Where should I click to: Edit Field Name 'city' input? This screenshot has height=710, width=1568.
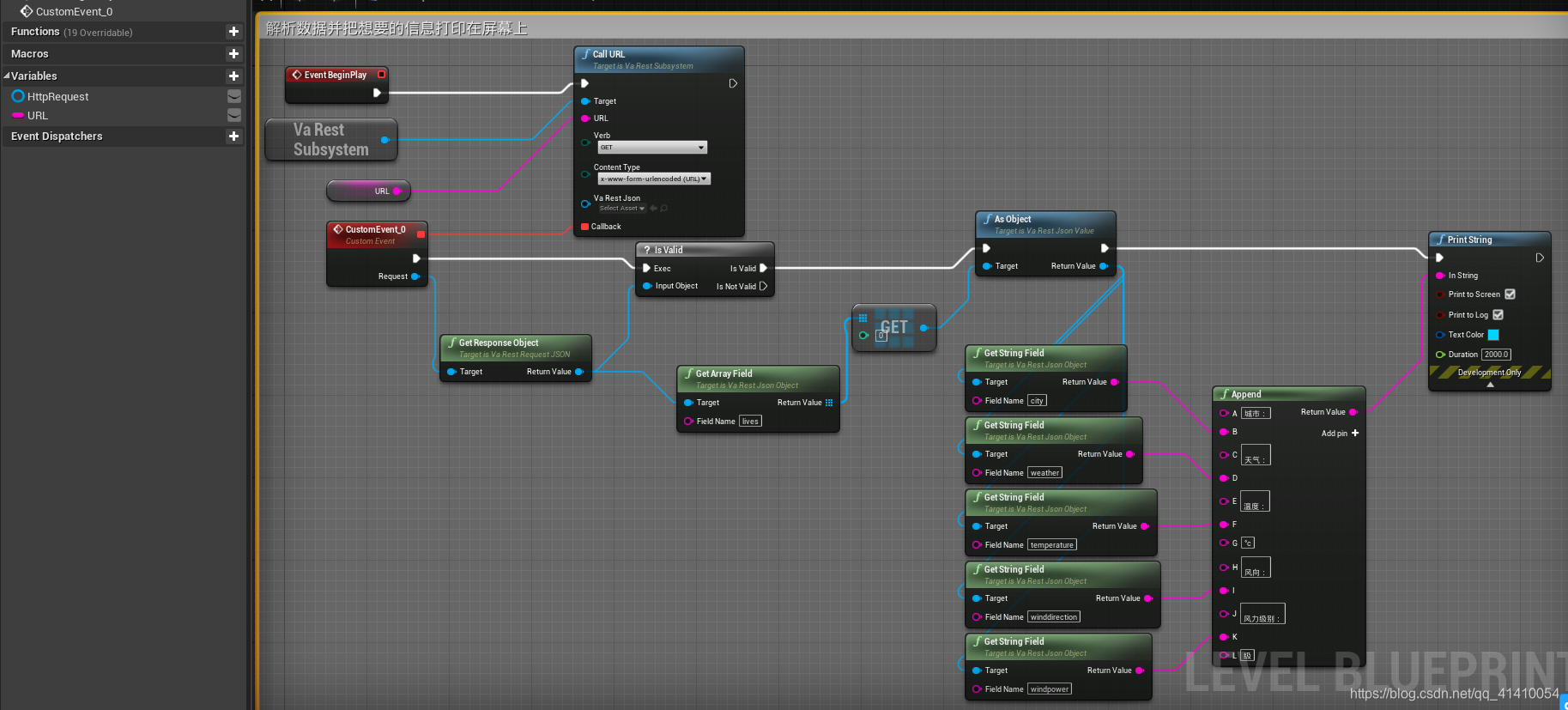1037,401
